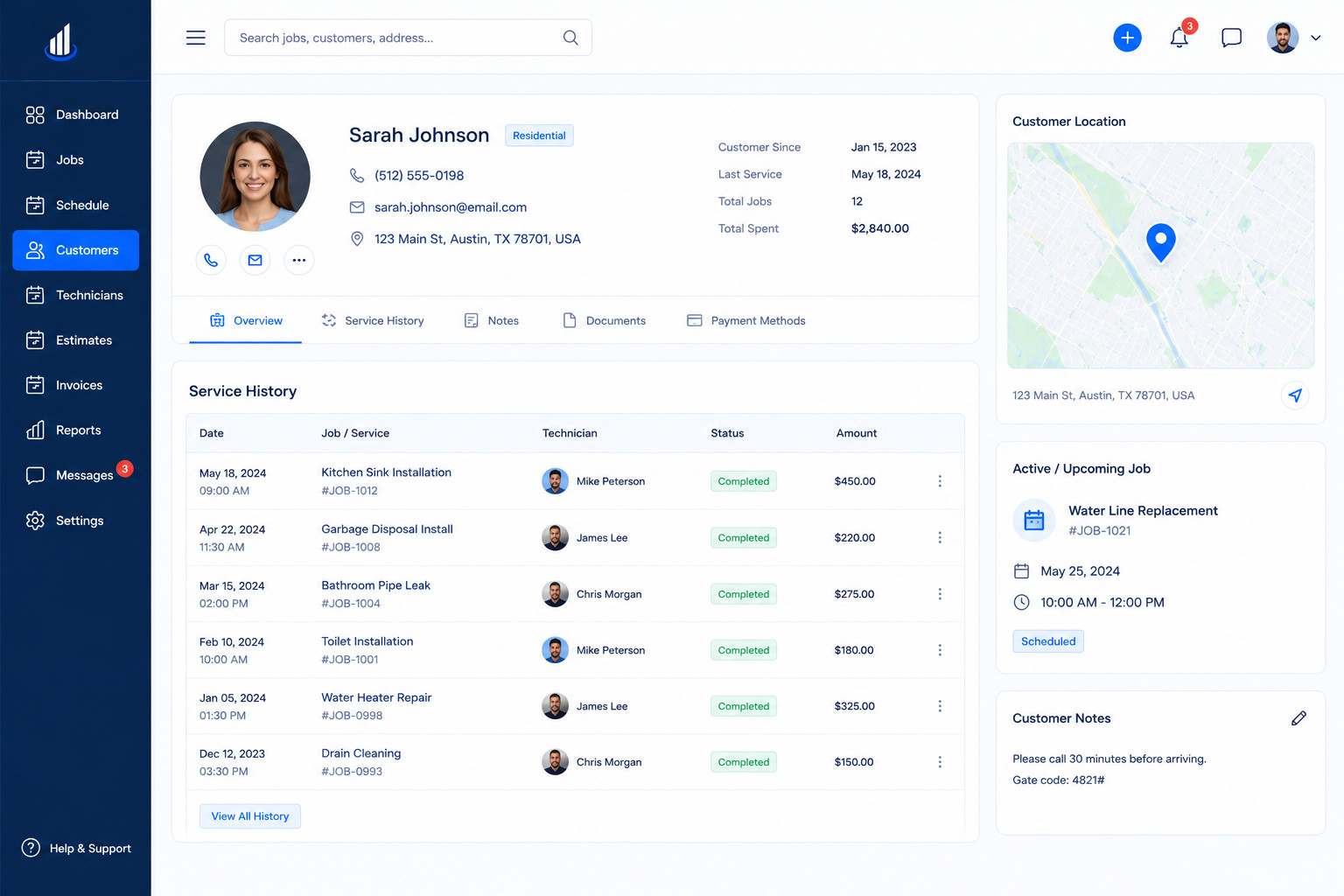The width and height of the screenshot is (1344, 896).
Task: Open Technicians in sidebar
Action: point(75,295)
